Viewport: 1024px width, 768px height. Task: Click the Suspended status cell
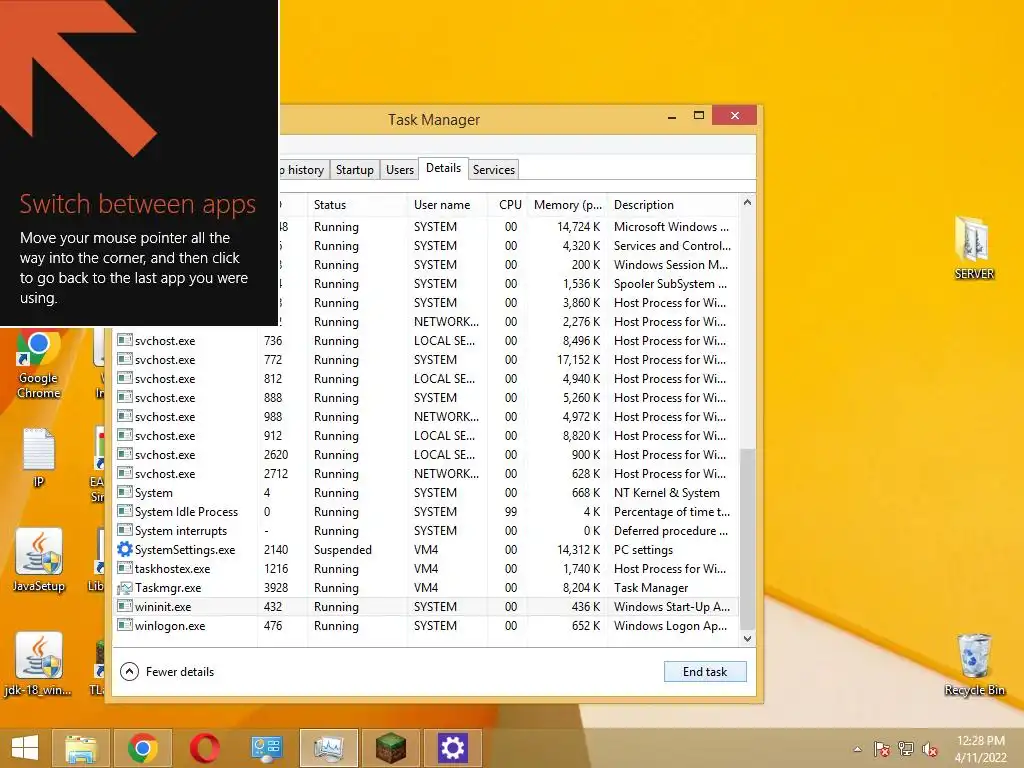342,549
